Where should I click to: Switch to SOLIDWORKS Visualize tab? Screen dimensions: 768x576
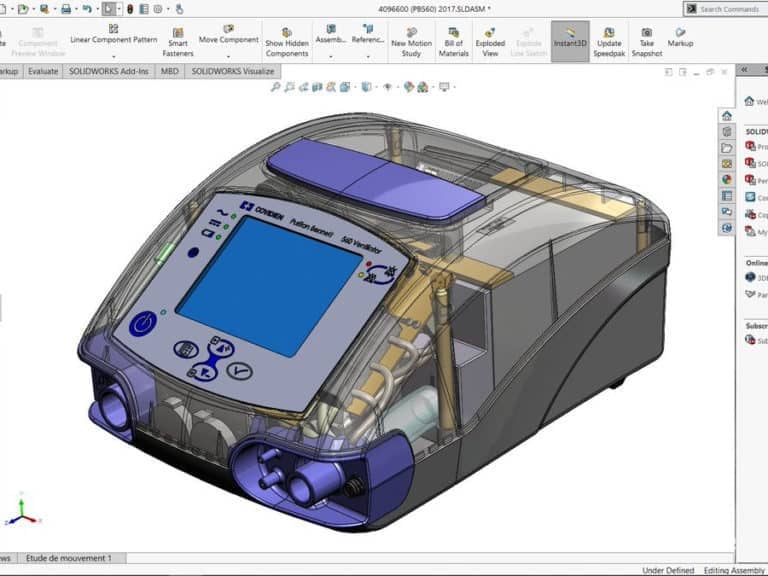click(233, 71)
